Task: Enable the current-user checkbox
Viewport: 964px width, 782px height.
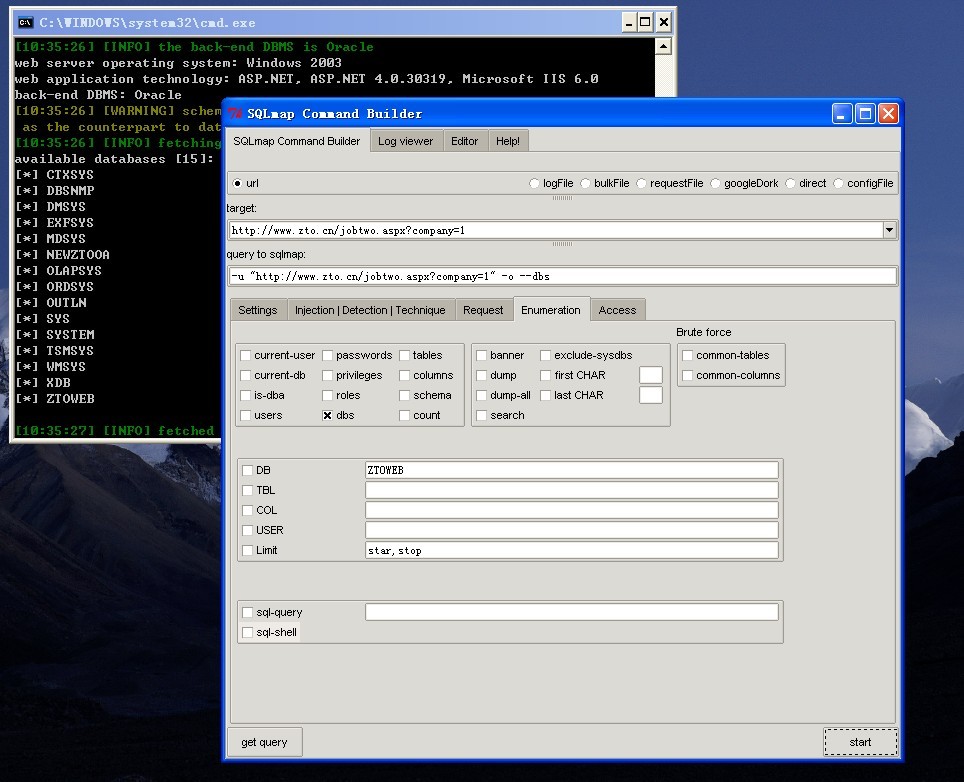Action: [x=246, y=355]
